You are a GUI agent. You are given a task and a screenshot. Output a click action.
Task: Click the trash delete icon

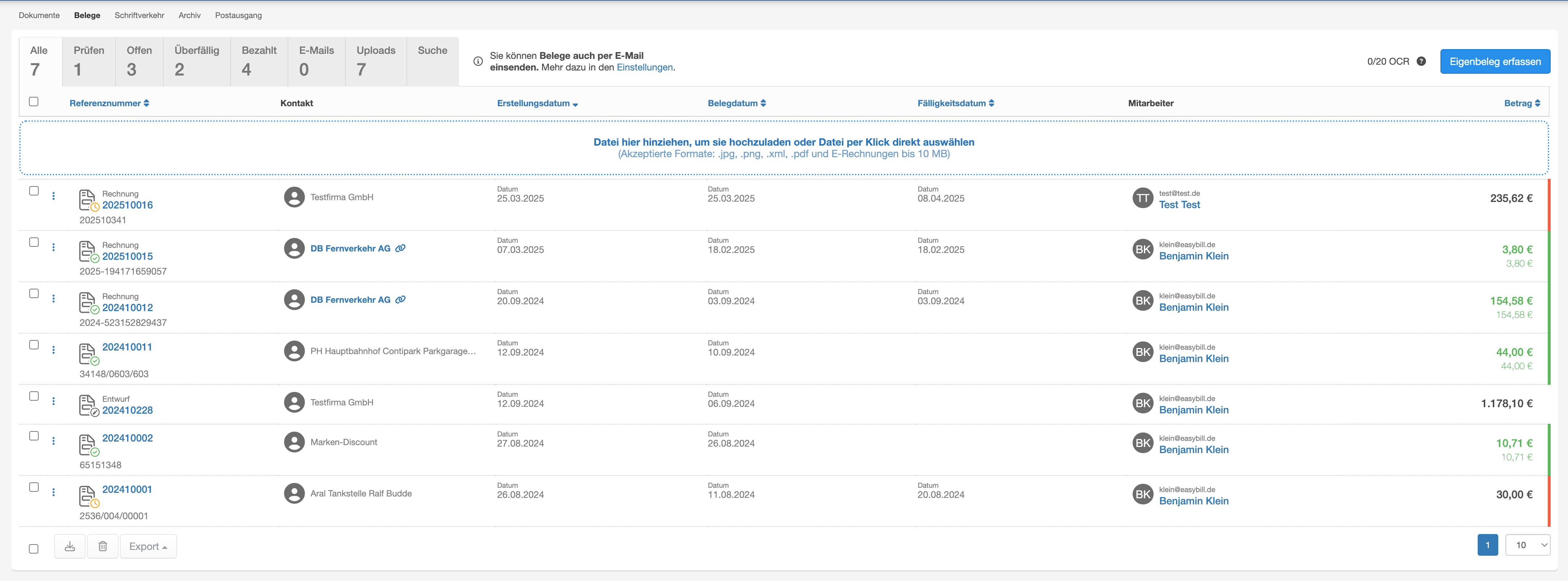[103, 546]
